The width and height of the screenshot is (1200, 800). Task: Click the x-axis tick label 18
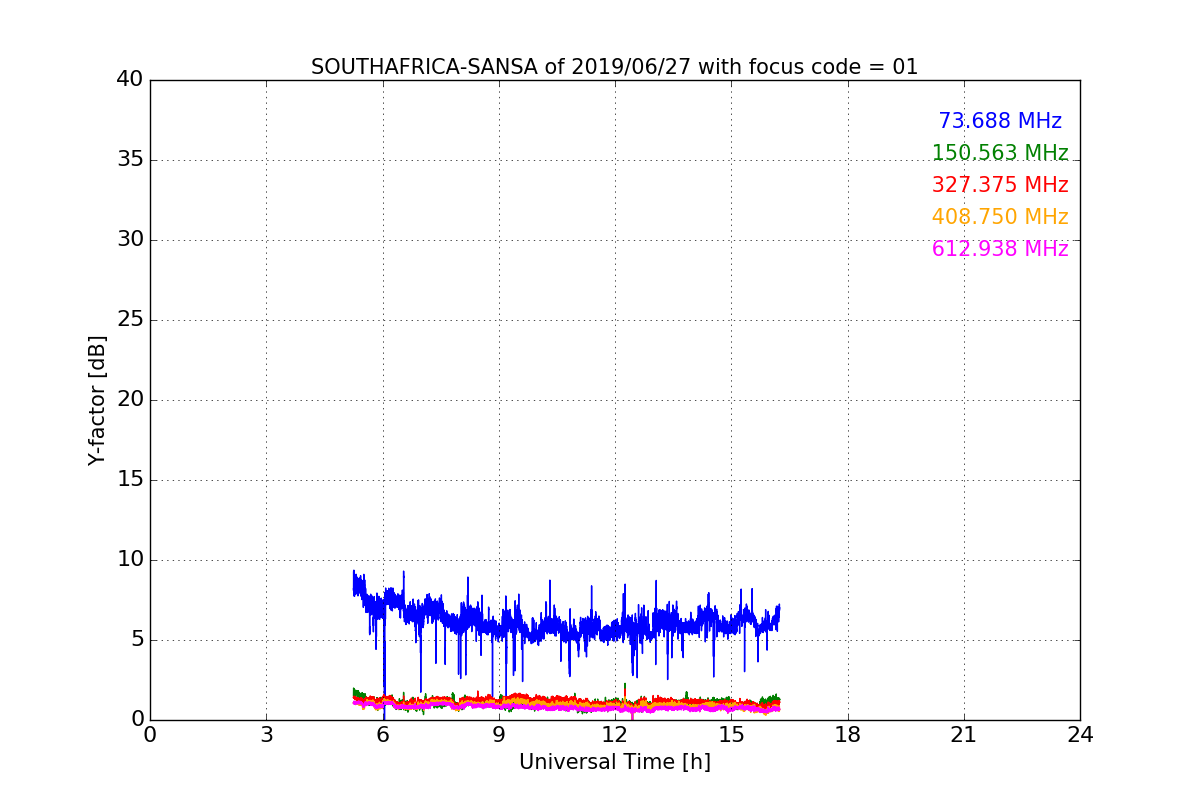pos(848,734)
